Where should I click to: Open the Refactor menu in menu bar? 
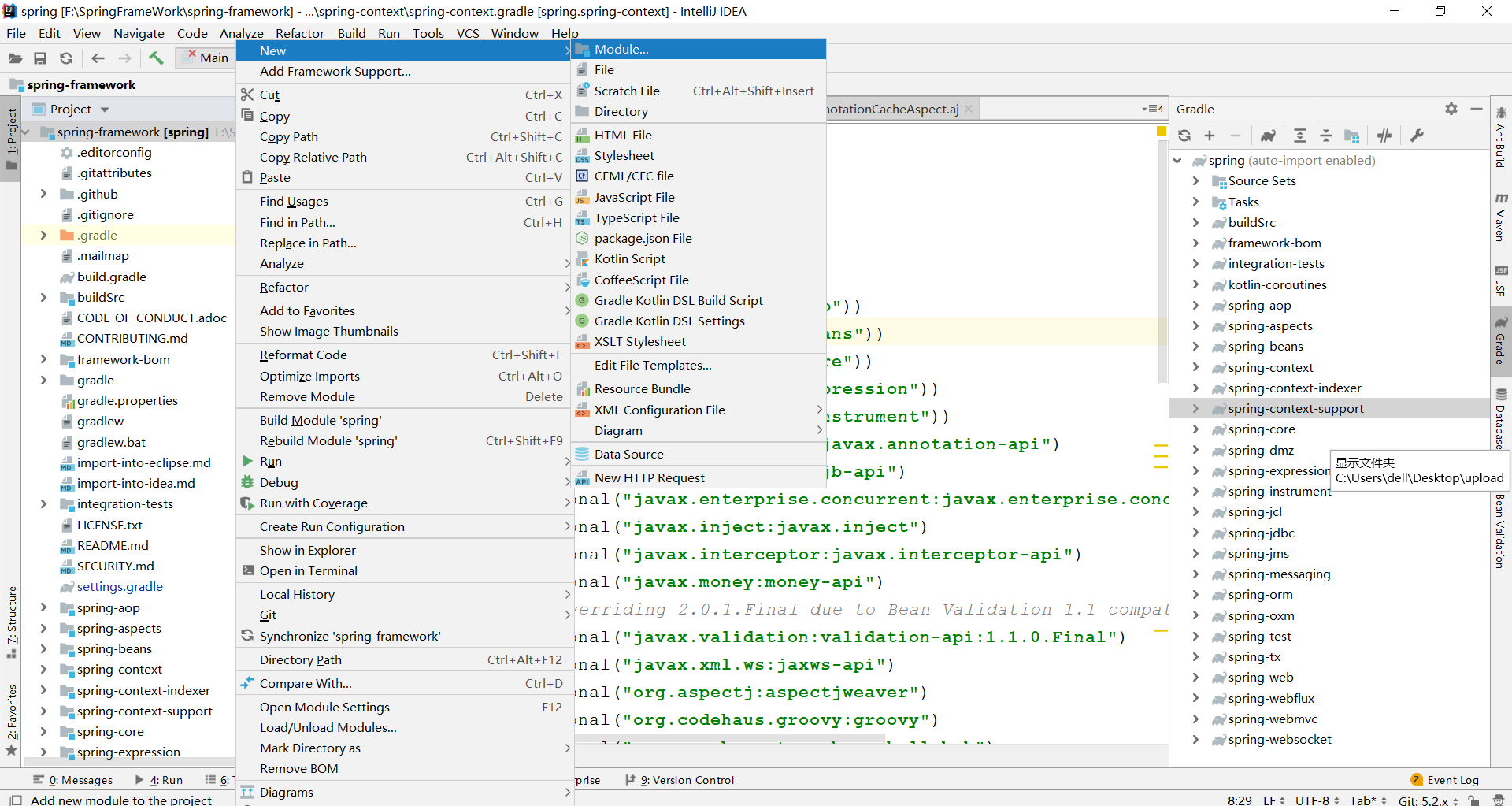point(300,33)
